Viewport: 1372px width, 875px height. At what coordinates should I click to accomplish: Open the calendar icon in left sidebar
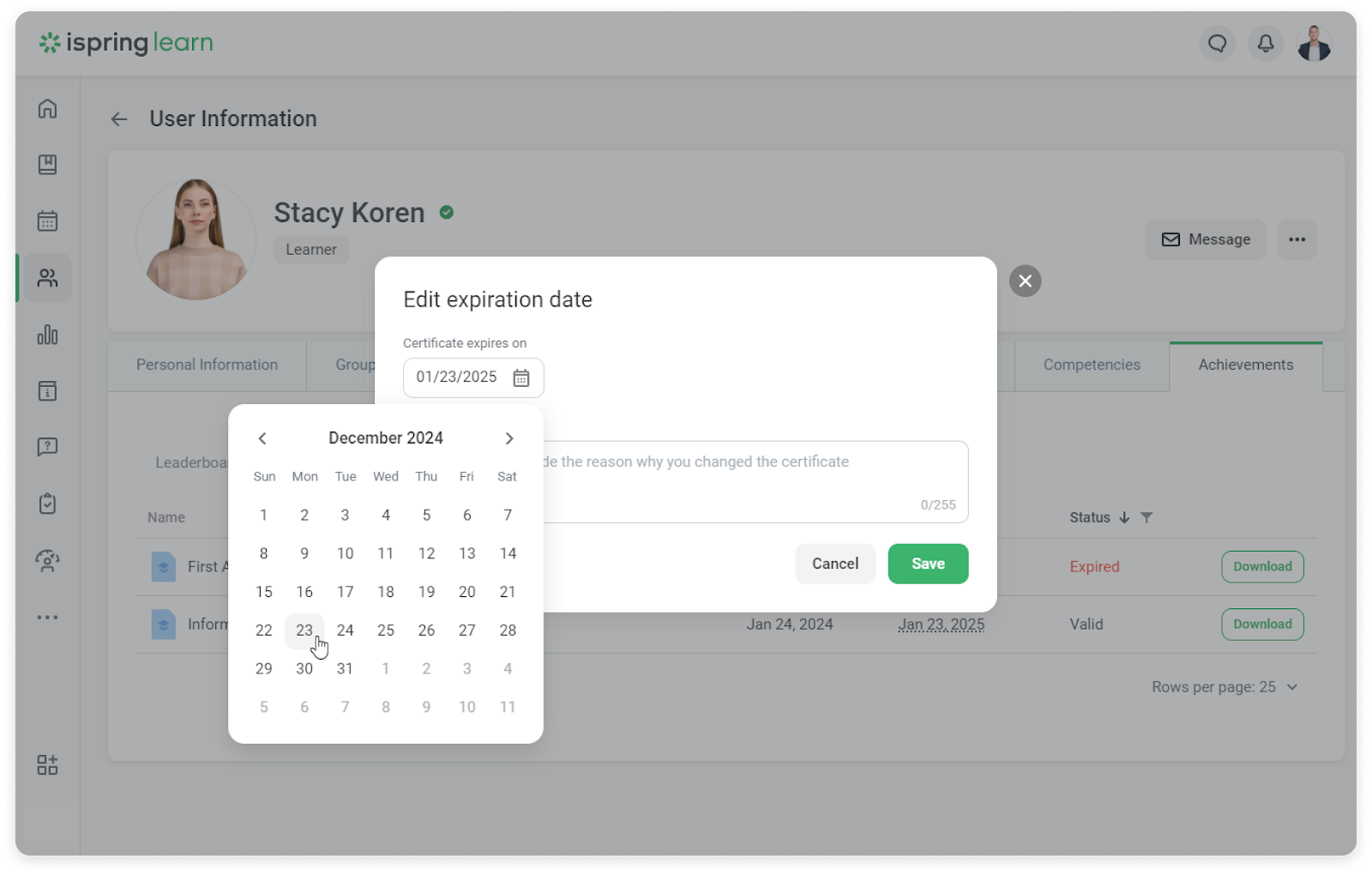(47, 221)
